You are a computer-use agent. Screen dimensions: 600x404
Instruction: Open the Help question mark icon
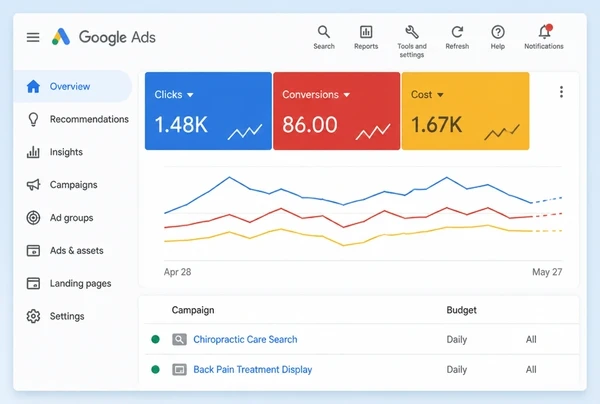(x=498, y=32)
